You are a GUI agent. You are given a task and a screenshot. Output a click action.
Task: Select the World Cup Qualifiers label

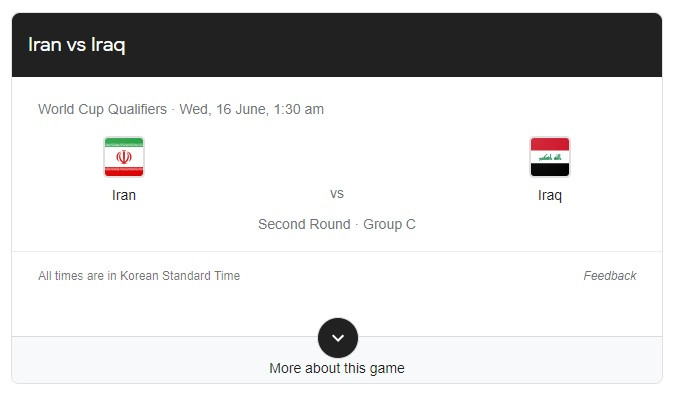(x=102, y=109)
